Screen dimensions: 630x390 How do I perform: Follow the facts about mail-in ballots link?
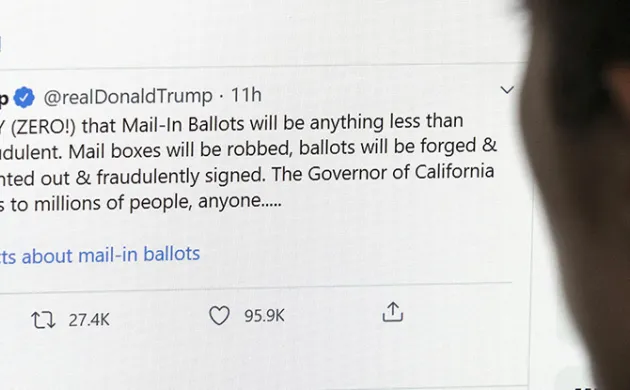pyautogui.click(x=100, y=255)
